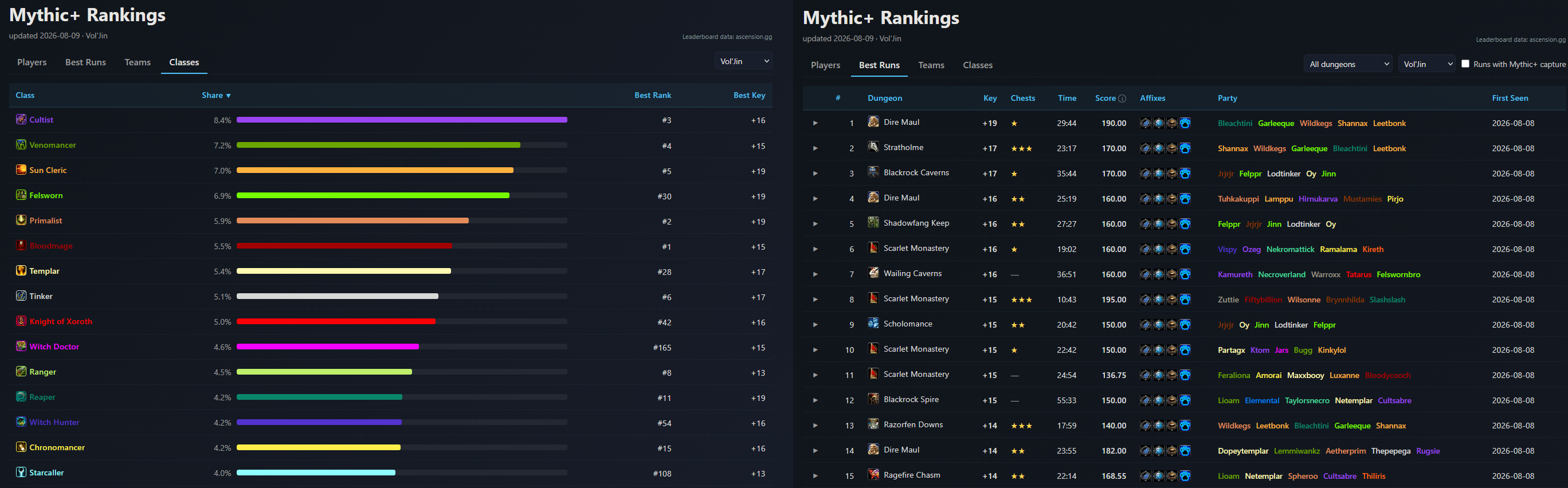Click the info icon beside the Score header

point(1123,99)
